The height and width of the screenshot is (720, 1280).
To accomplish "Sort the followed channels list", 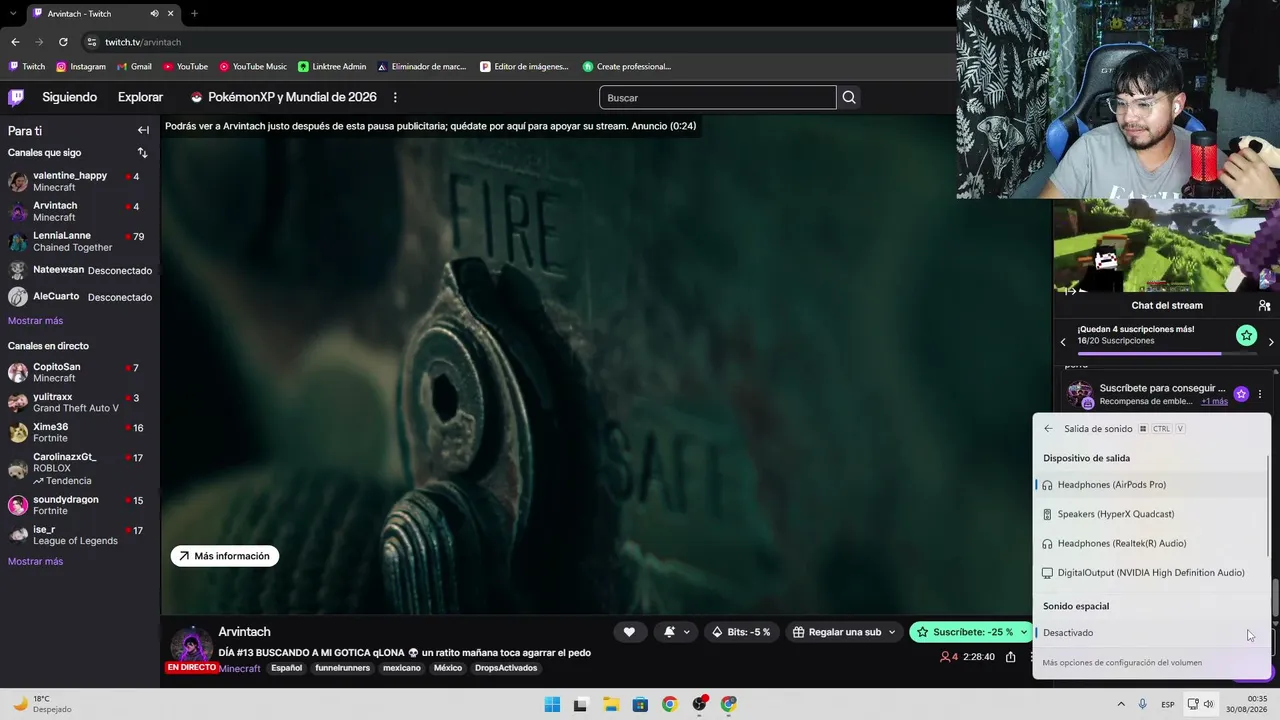I will coord(142,153).
